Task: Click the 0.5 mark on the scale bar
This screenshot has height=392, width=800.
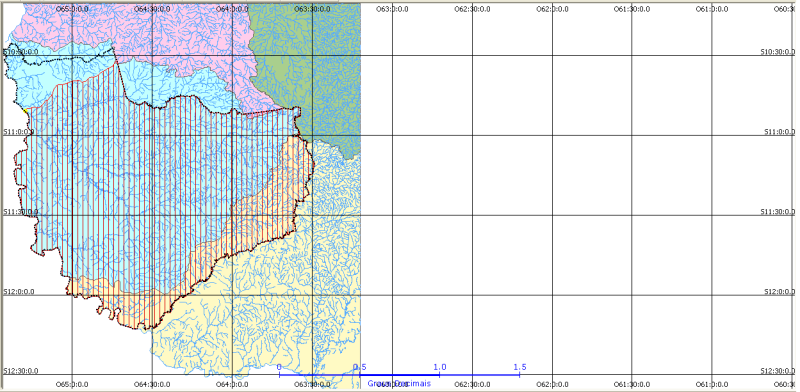Action: point(360,367)
